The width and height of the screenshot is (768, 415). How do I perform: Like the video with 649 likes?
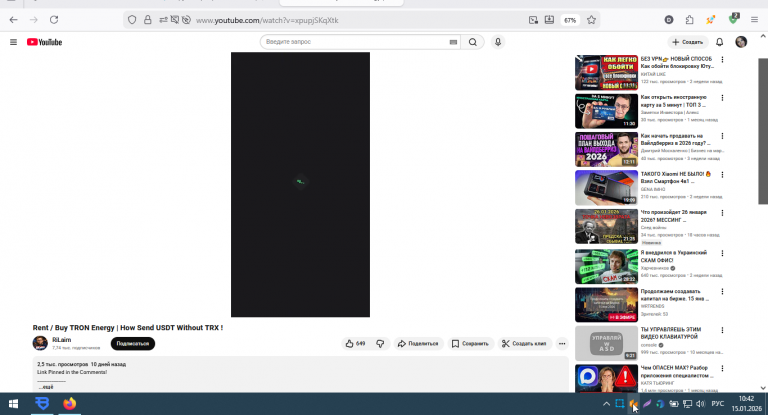[355, 343]
